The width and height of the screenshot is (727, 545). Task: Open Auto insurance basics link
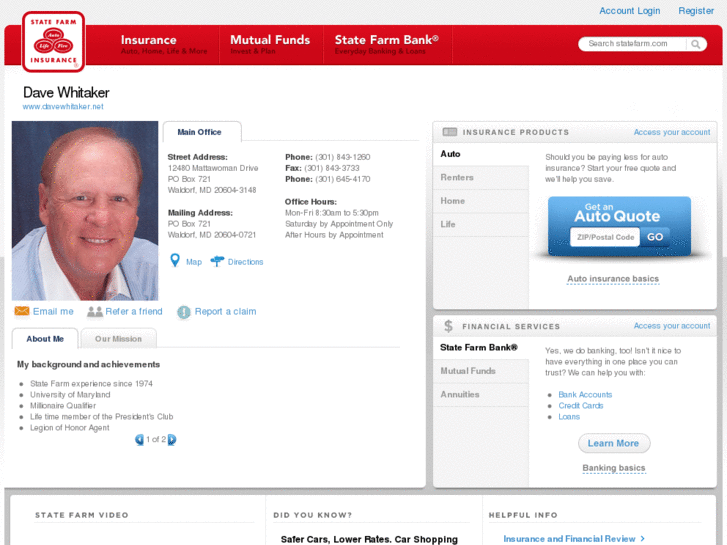pyautogui.click(x=613, y=279)
